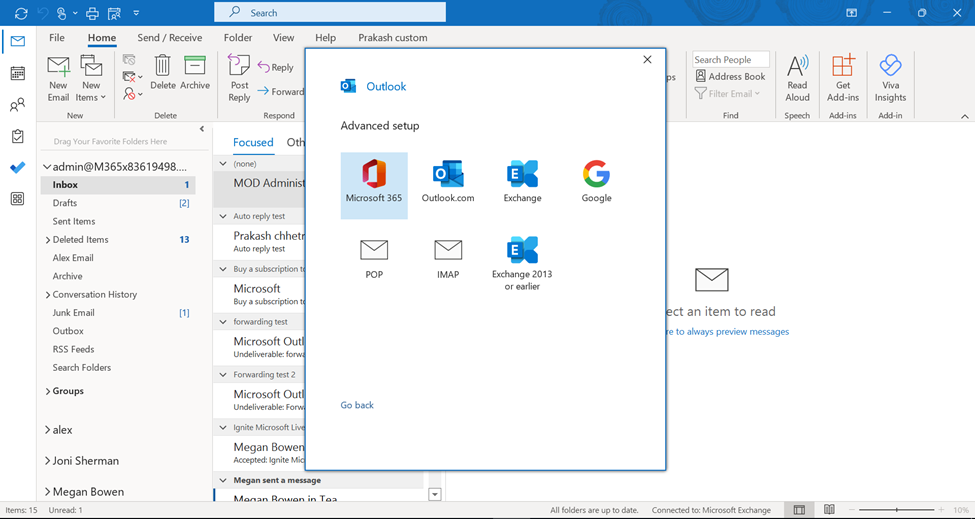Switch to Reading view in status bar
This screenshot has height=519, width=975.
click(829, 510)
